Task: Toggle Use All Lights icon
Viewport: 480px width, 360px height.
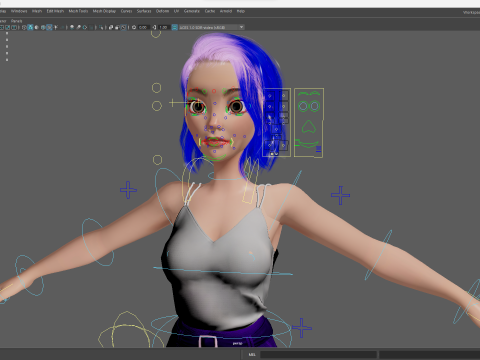Action: pos(56,27)
